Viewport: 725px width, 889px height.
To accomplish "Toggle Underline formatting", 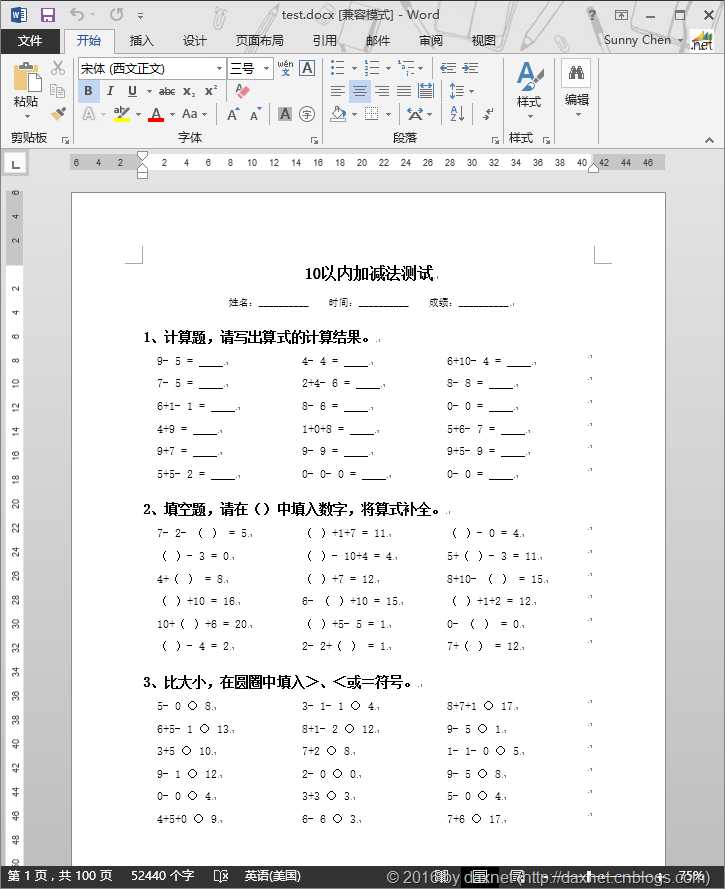I will pyautogui.click(x=132, y=91).
